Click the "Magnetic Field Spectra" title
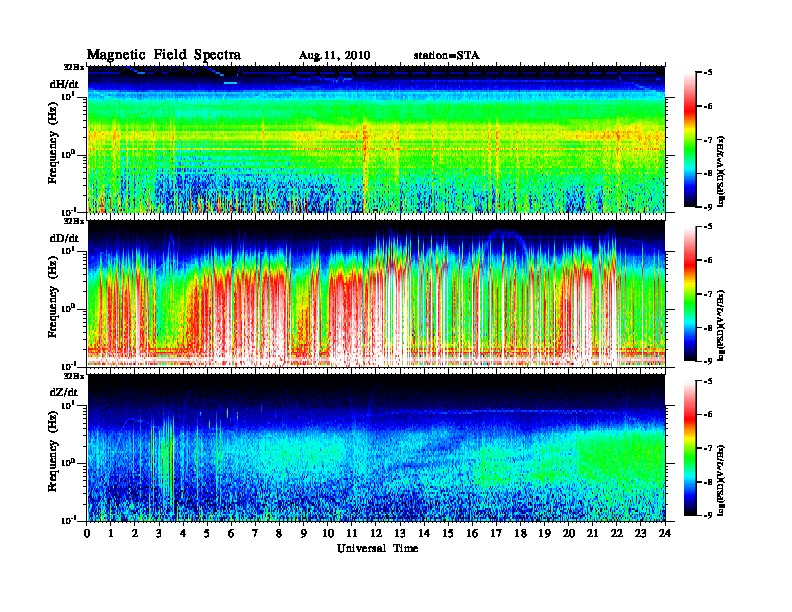The image size is (792, 612). [x=163, y=55]
